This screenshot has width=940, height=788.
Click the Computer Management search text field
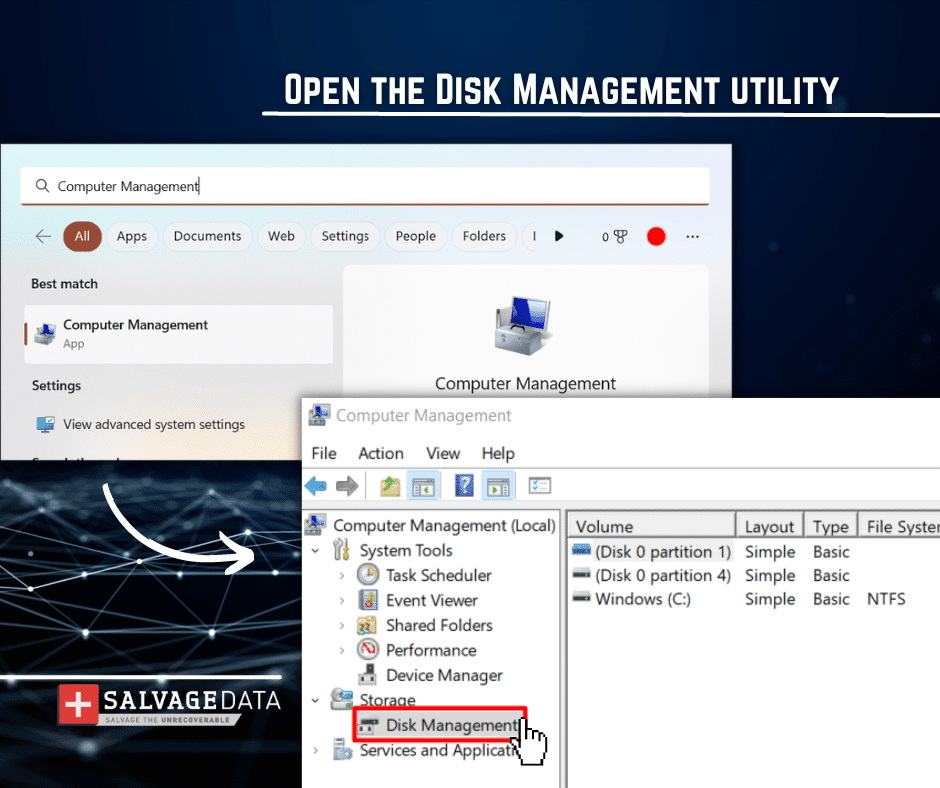coord(364,186)
